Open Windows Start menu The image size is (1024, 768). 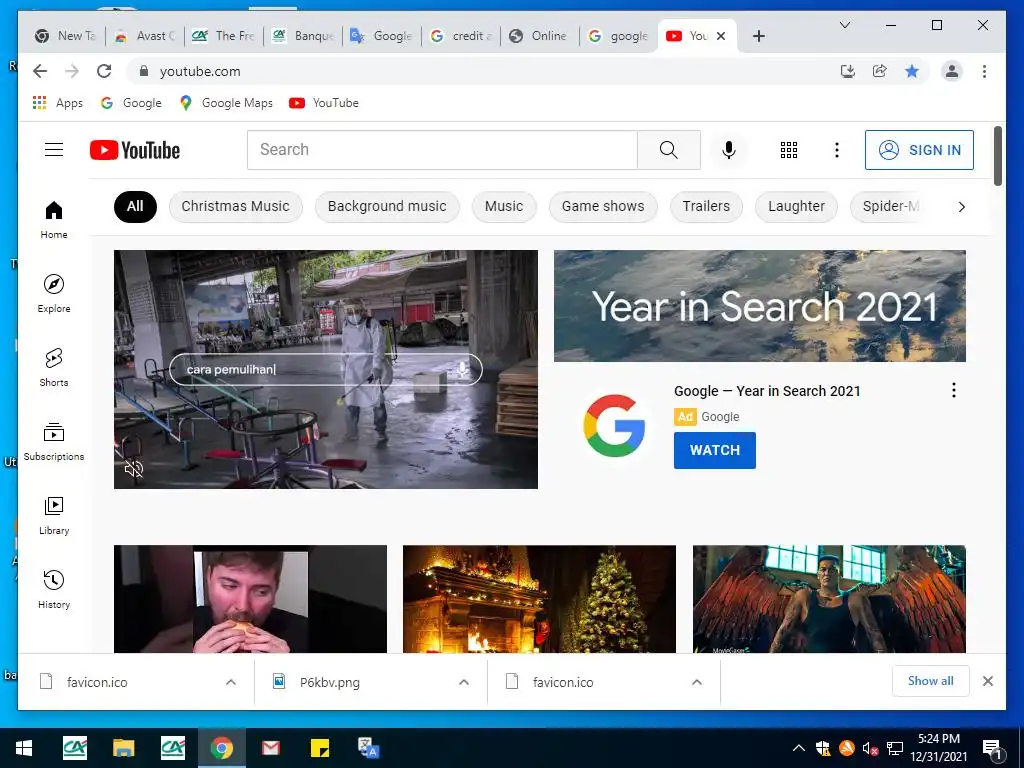24,748
